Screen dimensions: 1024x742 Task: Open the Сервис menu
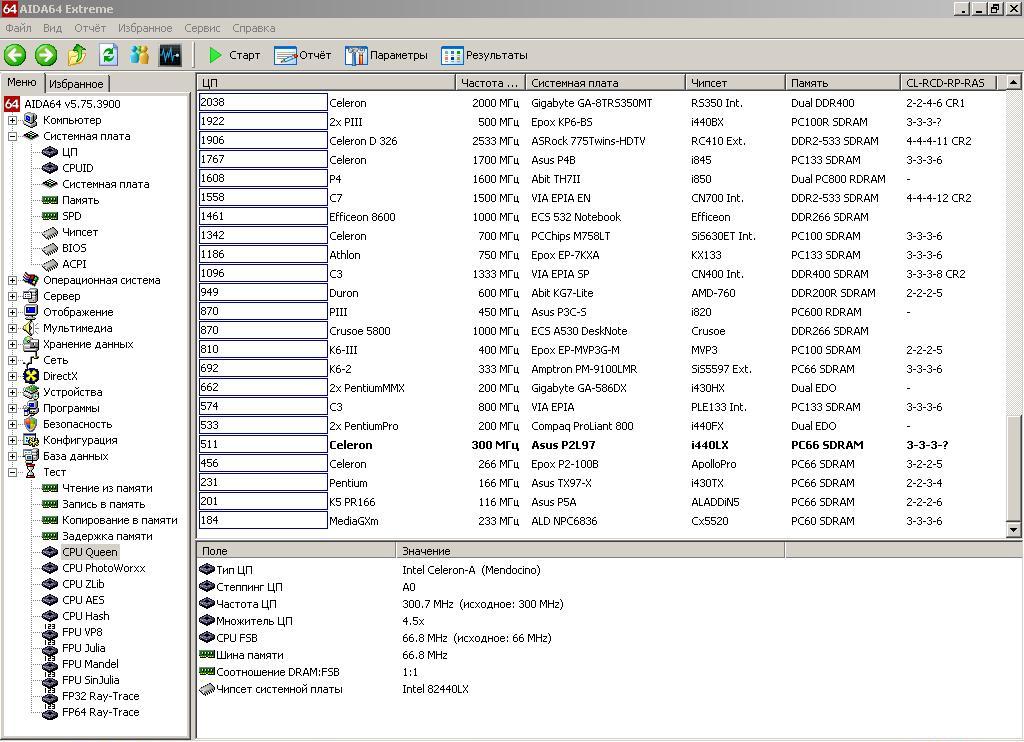(x=202, y=28)
